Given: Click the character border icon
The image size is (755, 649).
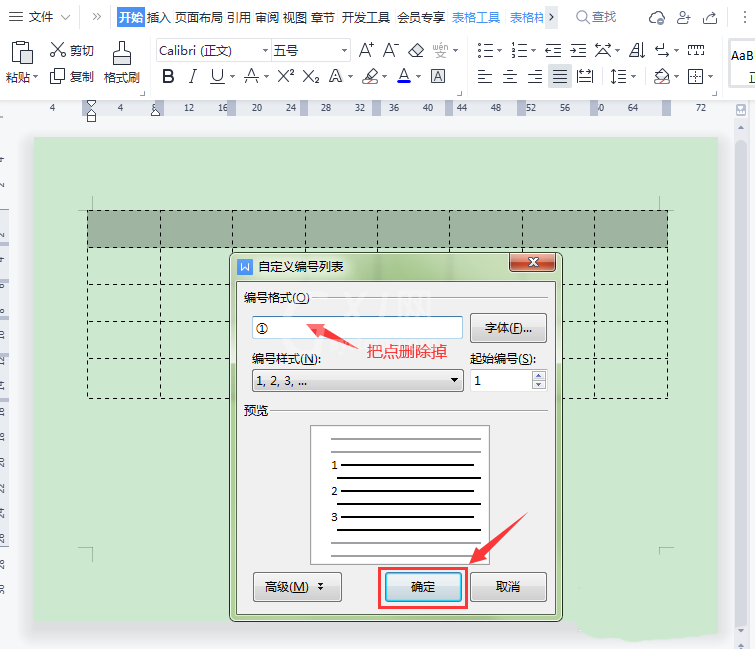Looking at the screenshot, I should 438,76.
